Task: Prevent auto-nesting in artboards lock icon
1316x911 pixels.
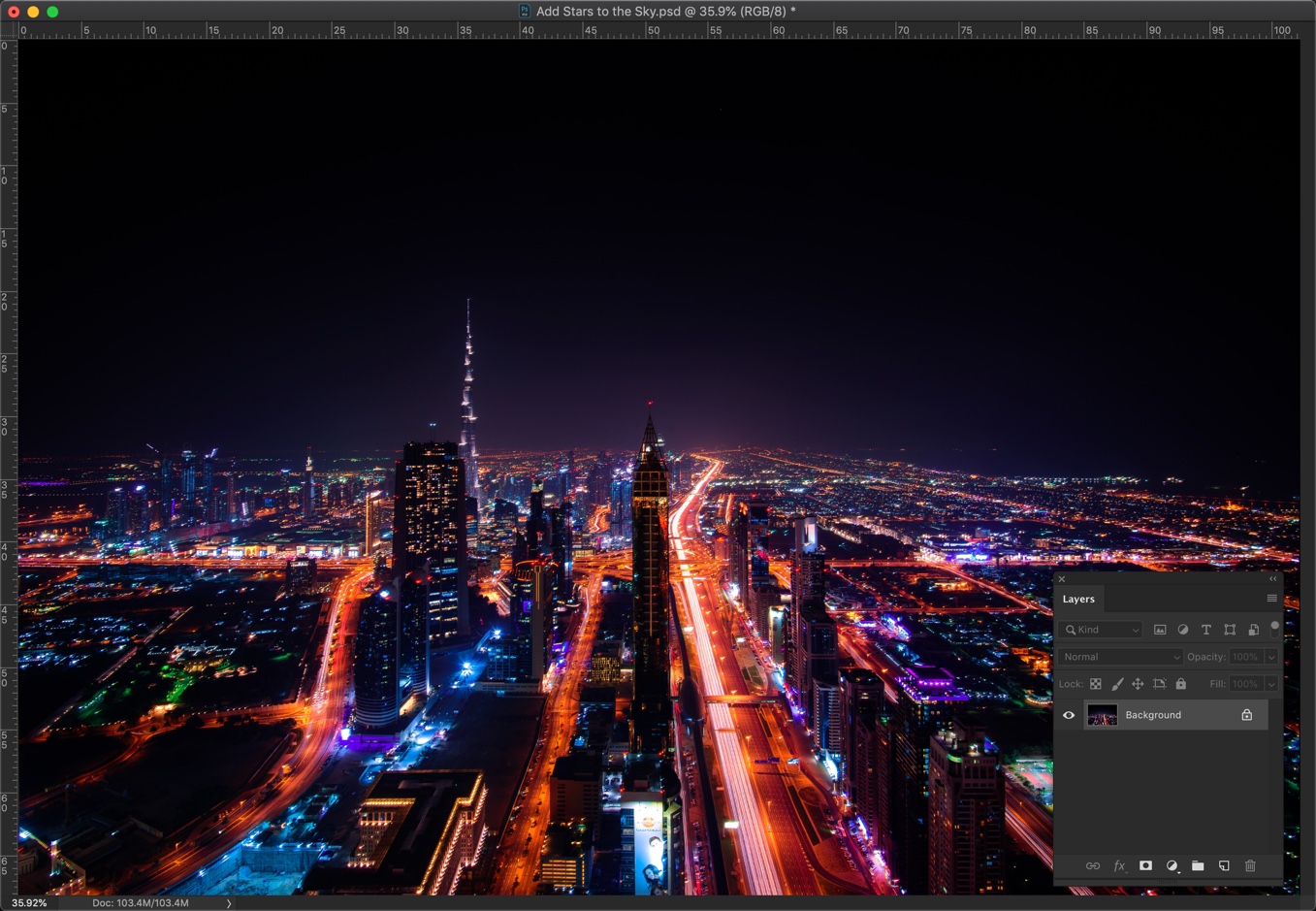Action: pos(1159,684)
